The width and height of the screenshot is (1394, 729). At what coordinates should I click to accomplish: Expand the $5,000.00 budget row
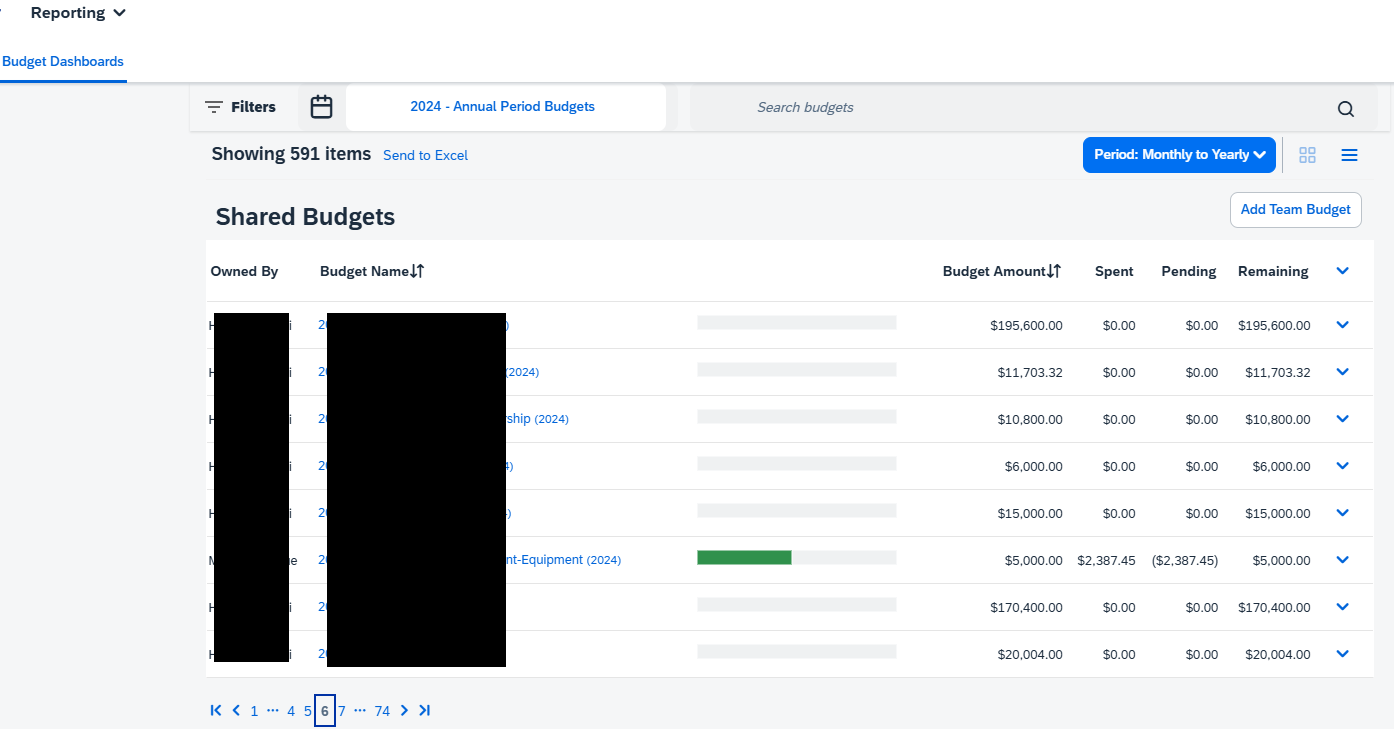pyautogui.click(x=1343, y=560)
